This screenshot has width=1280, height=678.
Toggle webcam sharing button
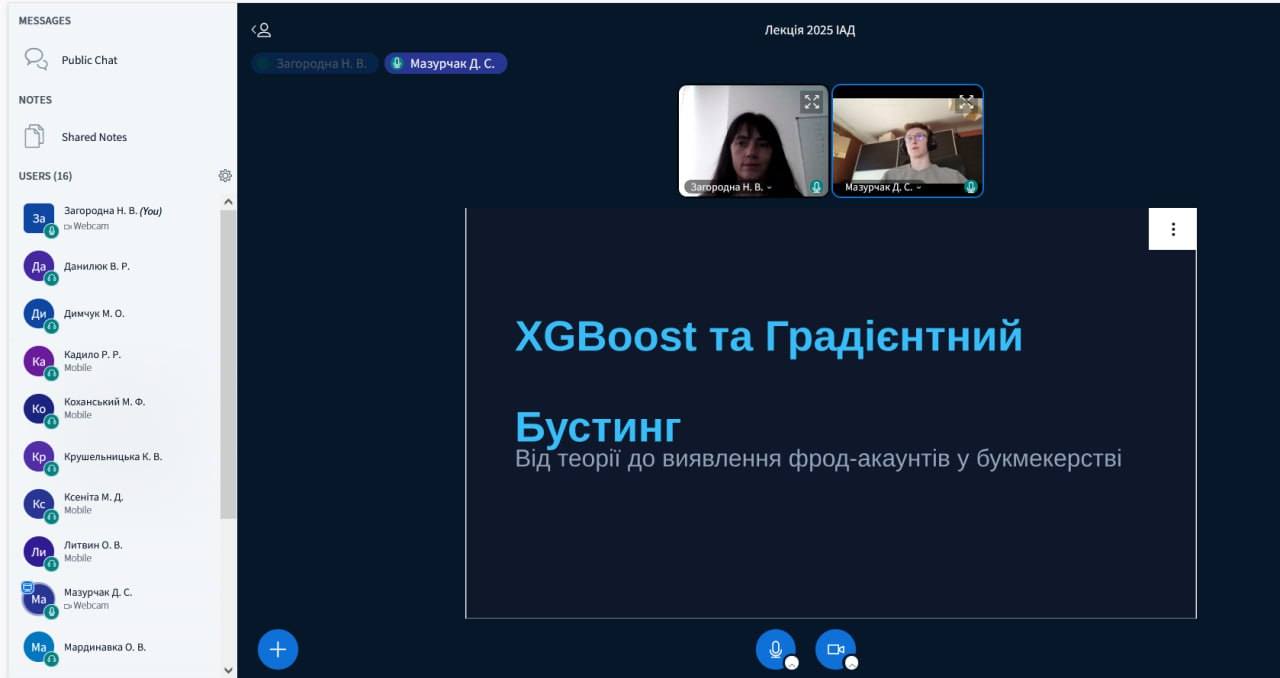click(x=834, y=648)
